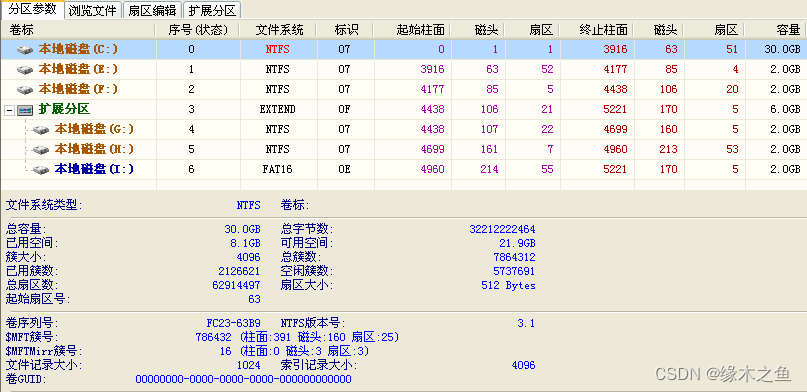Select the 本地磁盘(E:) partition row
Screen dimensions: 807x392
point(404,69)
